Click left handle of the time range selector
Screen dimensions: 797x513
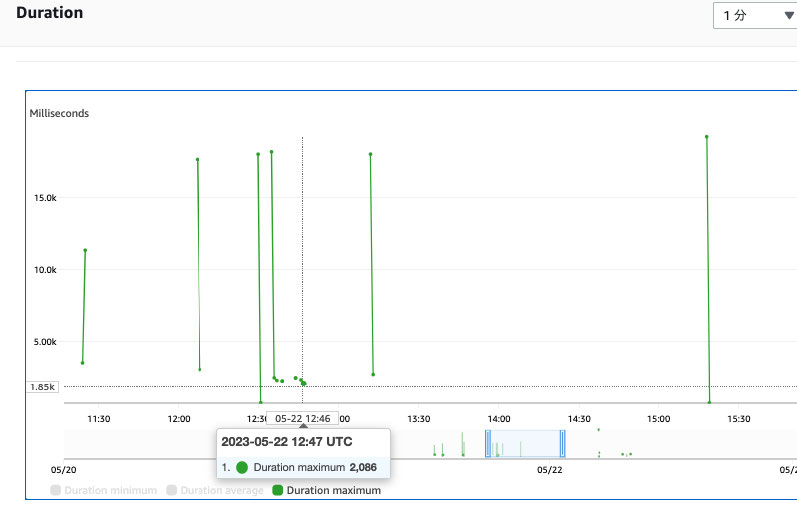(x=487, y=443)
